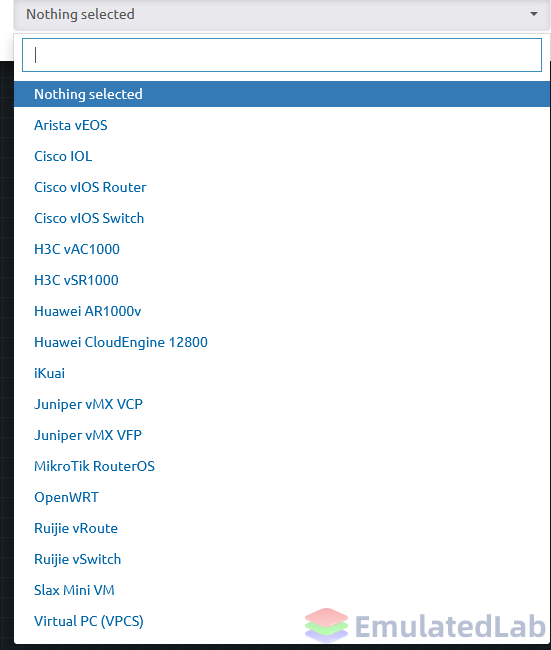Choose Arista vEOS from the list
Viewport: 551px width, 650px height.
pyautogui.click(x=282, y=125)
